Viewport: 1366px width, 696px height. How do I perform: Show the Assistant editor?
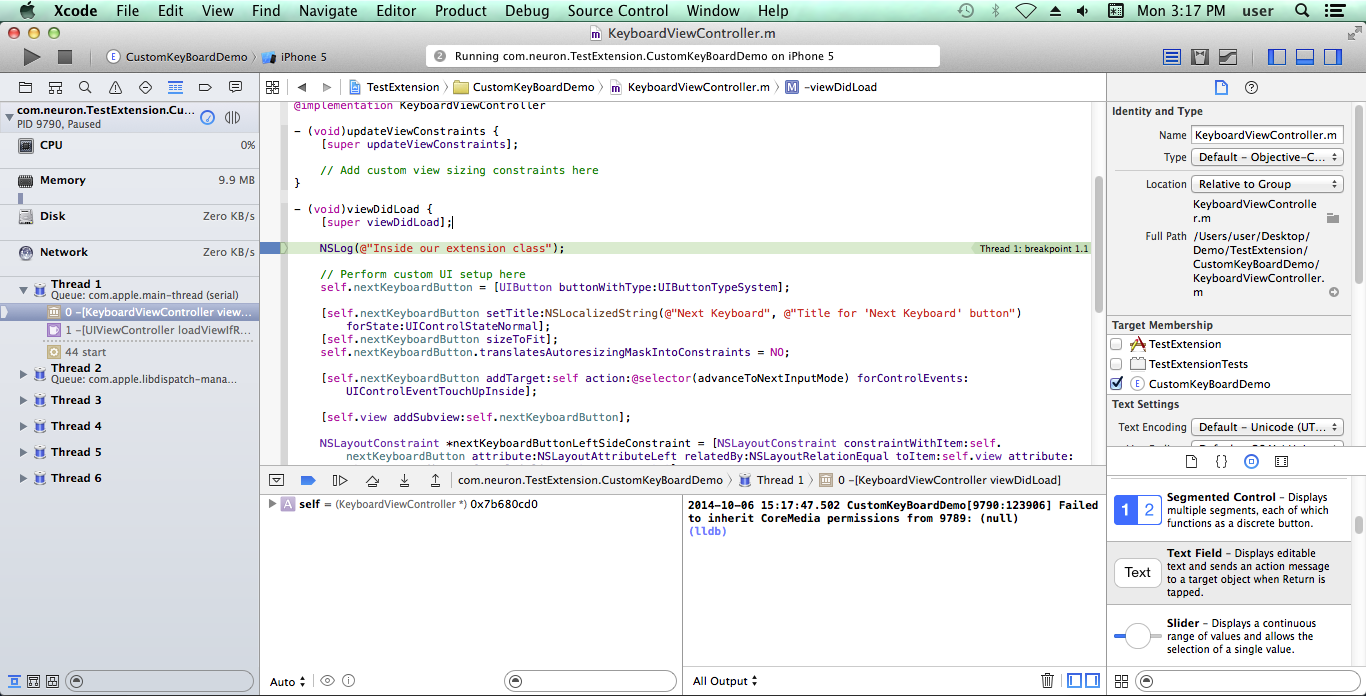coord(1200,57)
